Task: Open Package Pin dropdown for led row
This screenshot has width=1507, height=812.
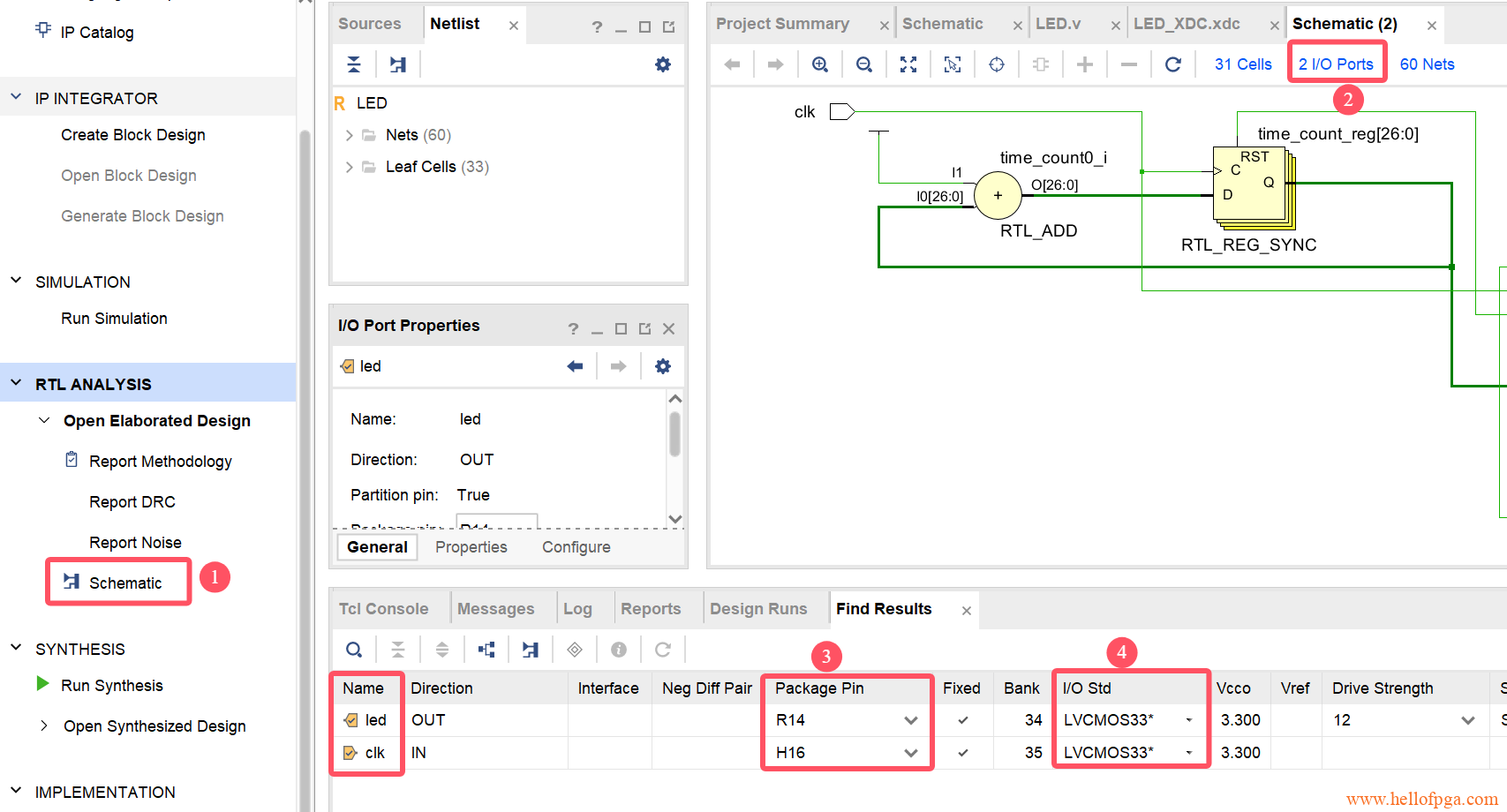Action: [910, 720]
